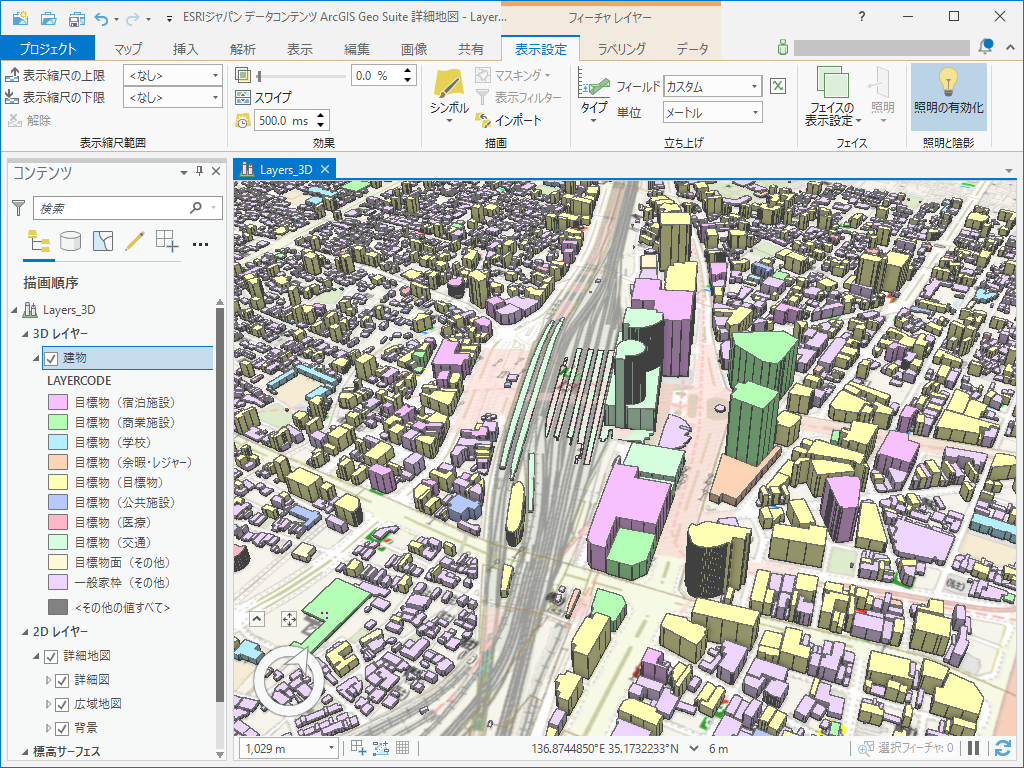Viewport: 1024px width, 768px height.
Task: Open フェイスの表示設定 icon
Action: pyautogui.click(x=831, y=82)
